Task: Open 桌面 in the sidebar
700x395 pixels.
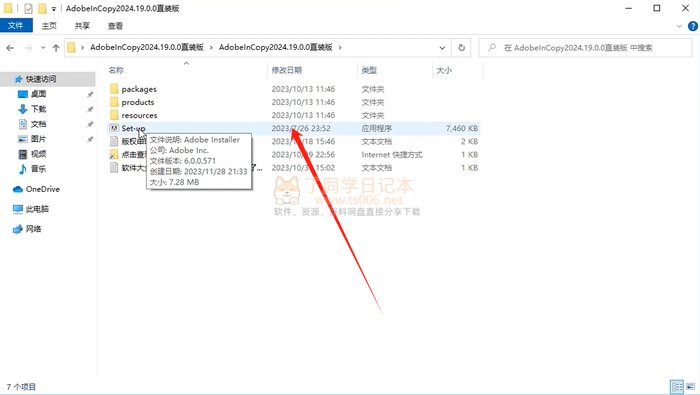Action: coord(38,94)
